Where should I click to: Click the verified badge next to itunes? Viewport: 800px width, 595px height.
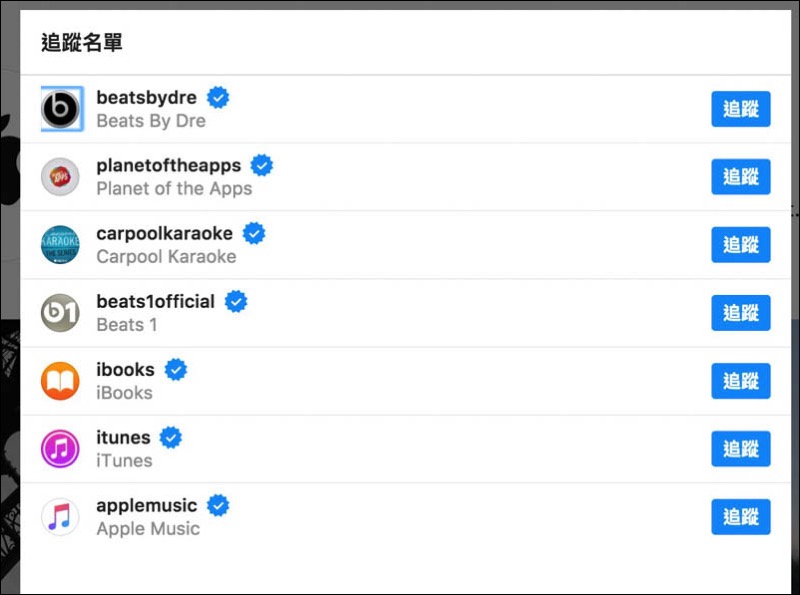pos(170,438)
